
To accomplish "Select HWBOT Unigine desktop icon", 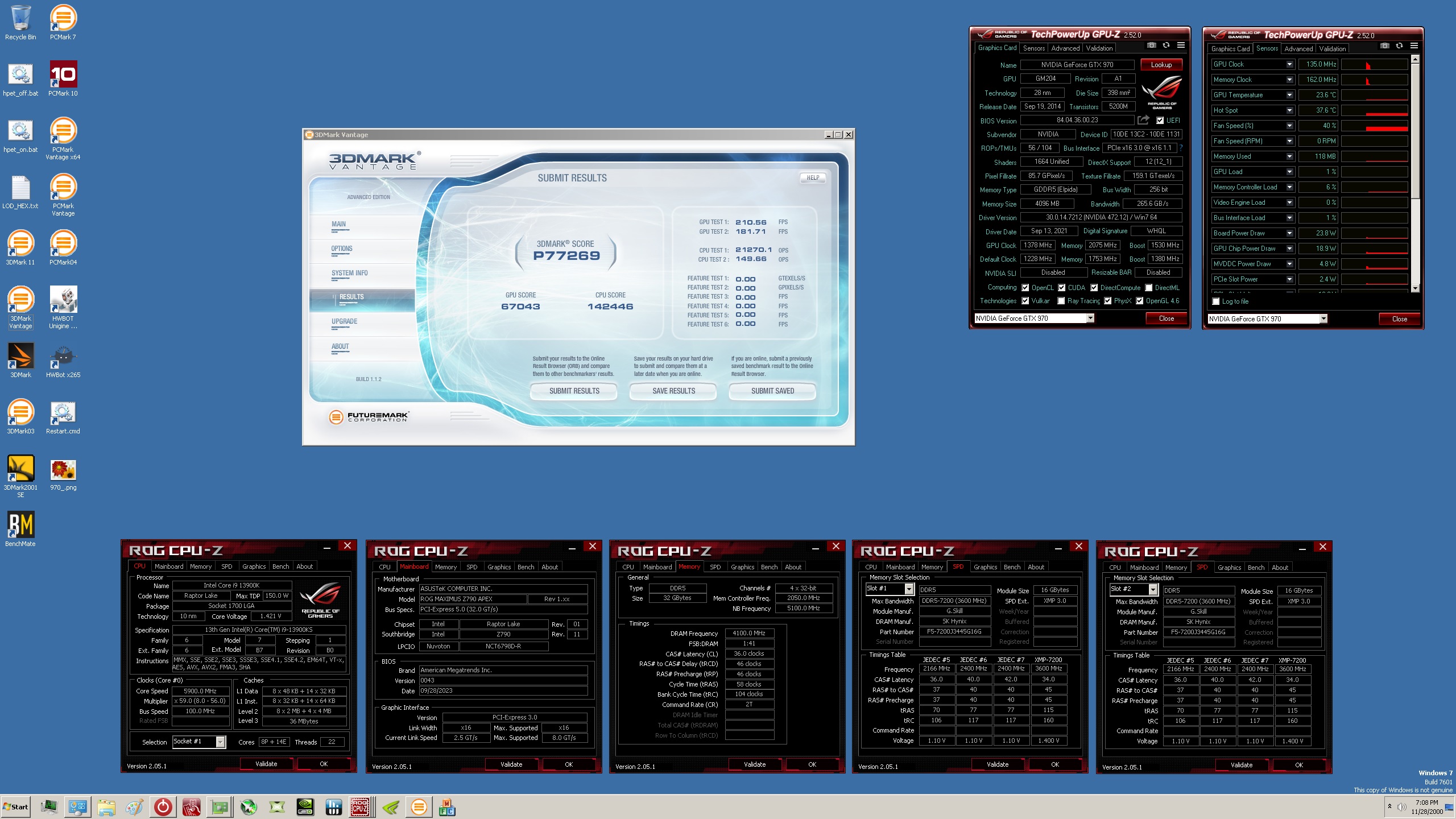I will click(63, 308).
